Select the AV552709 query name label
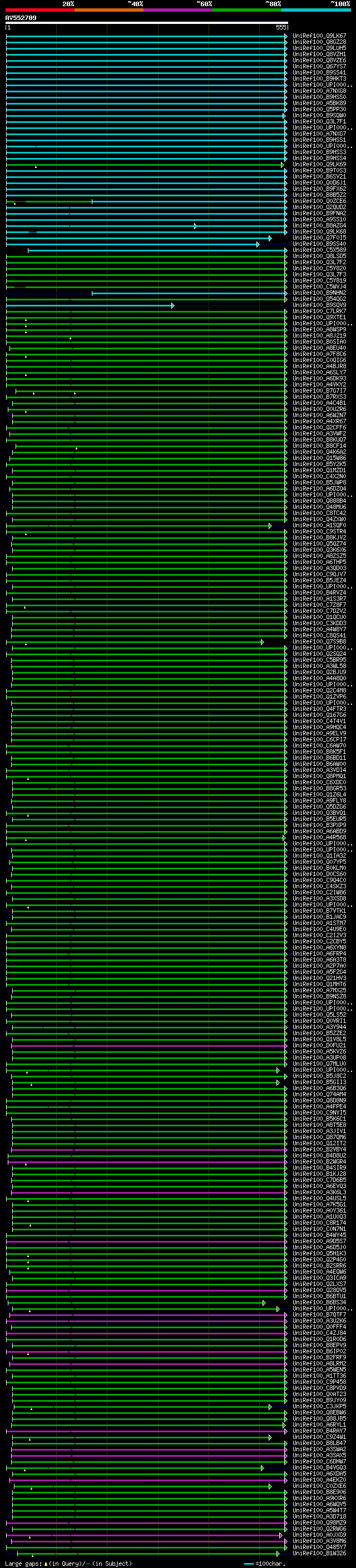This screenshot has height=1568, width=356. pos(21,18)
